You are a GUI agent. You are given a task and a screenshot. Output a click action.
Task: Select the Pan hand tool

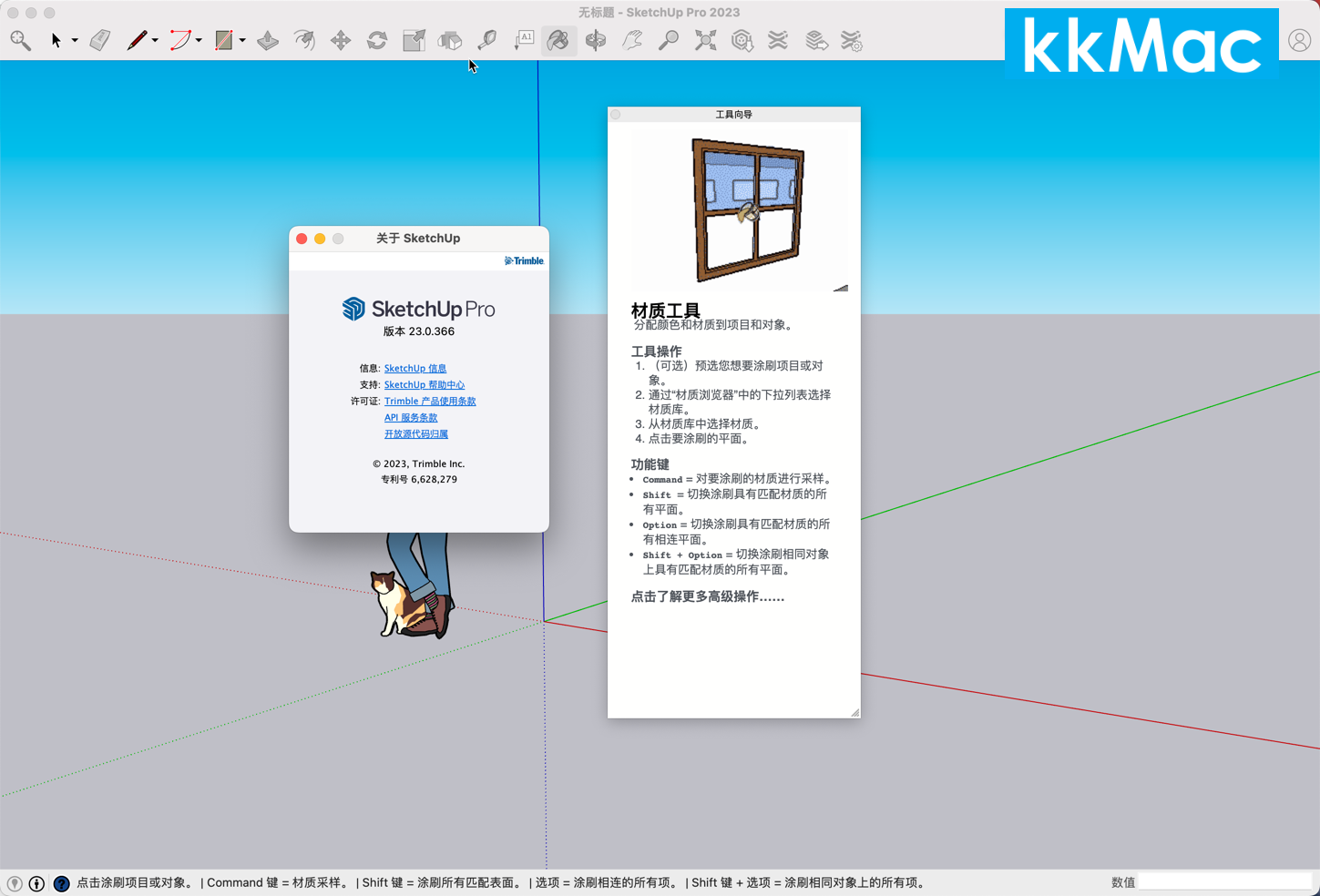click(x=632, y=40)
